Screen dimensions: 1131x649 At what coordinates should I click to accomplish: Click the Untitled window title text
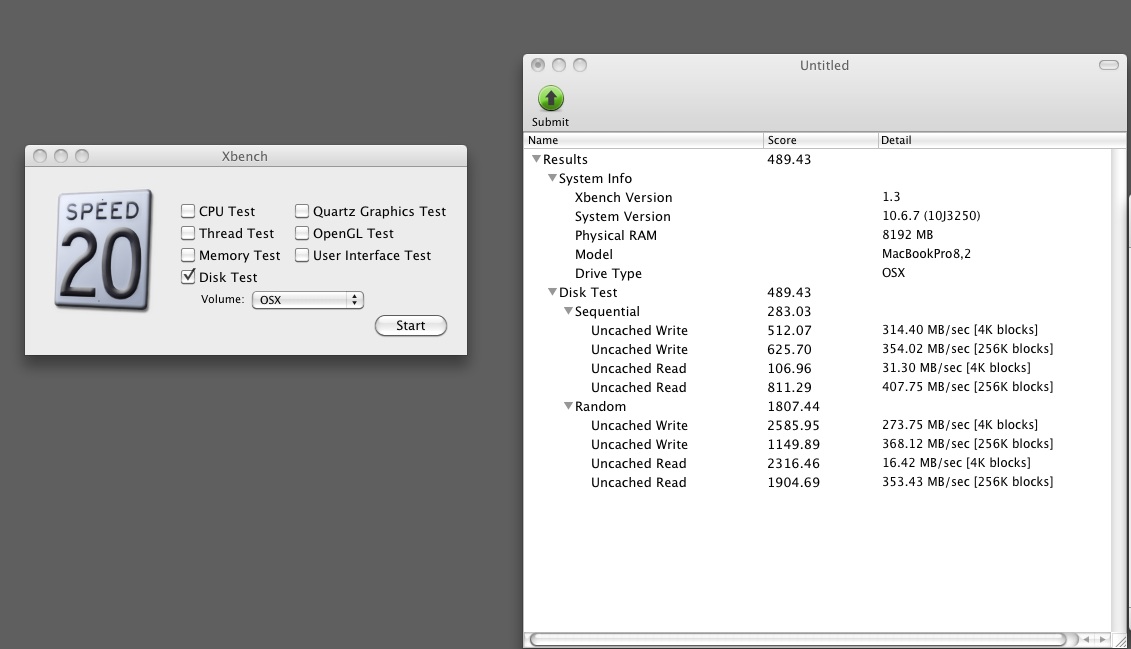click(824, 65)
